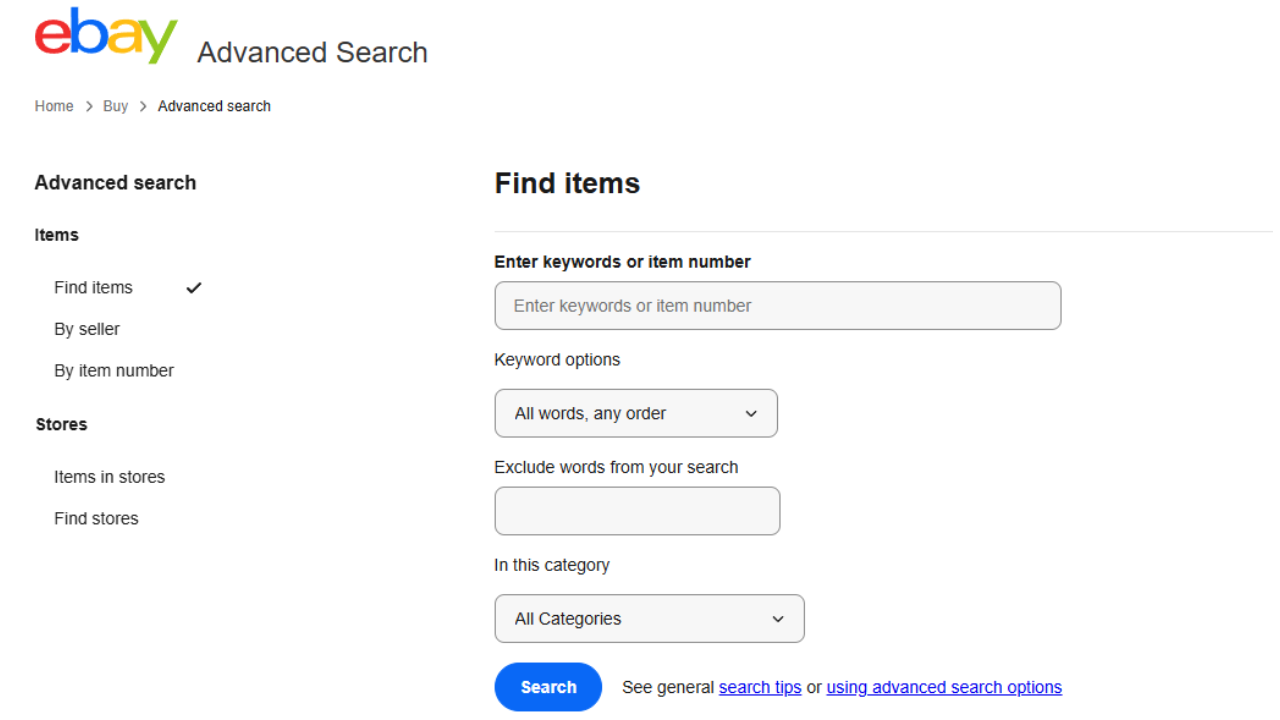Navigate to Home via breadcrumb
The width and height of the screenshot is (1280, 720).
[54, 106]
